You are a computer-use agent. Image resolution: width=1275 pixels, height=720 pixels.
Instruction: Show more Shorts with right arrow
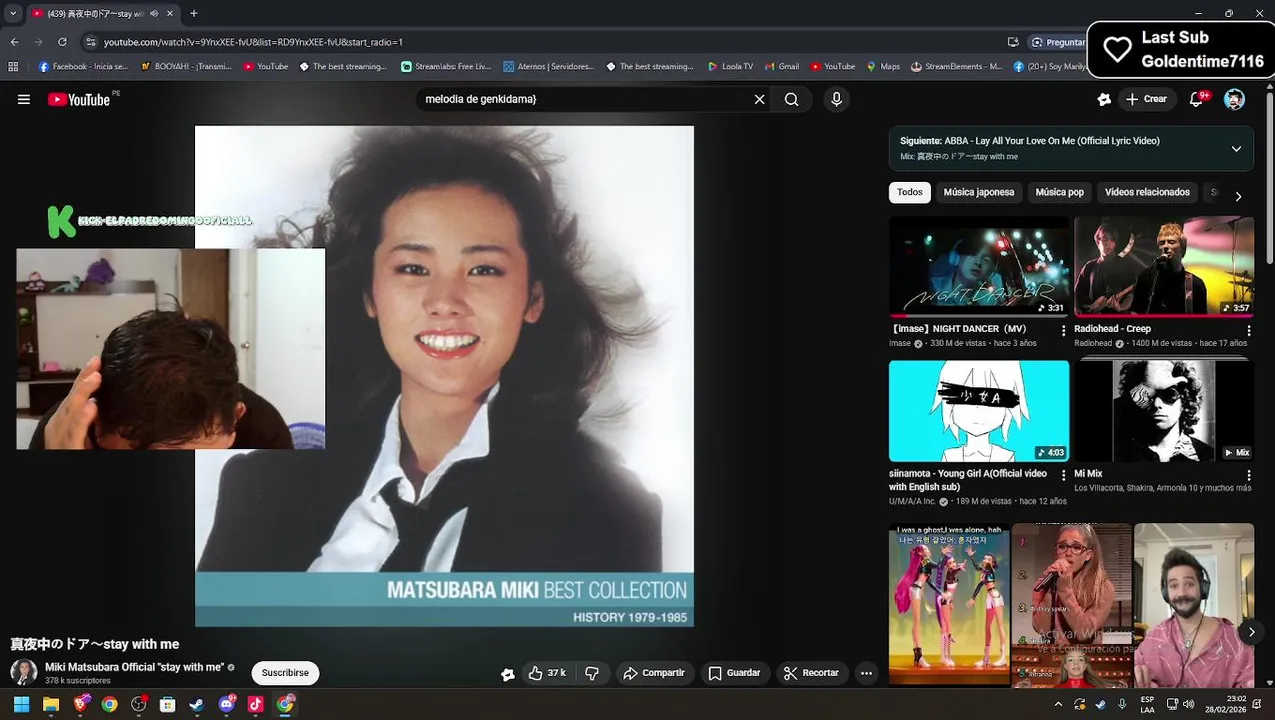click(x=1251, y=632)
